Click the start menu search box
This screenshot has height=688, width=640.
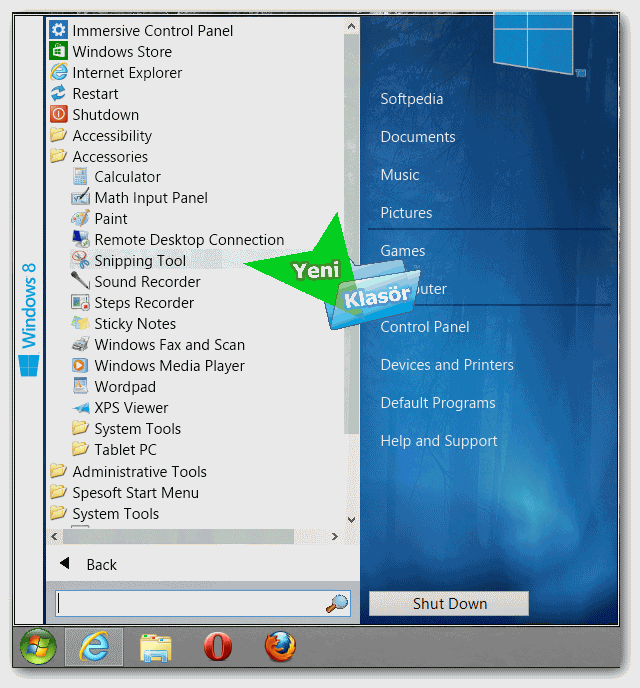[190, 603]
